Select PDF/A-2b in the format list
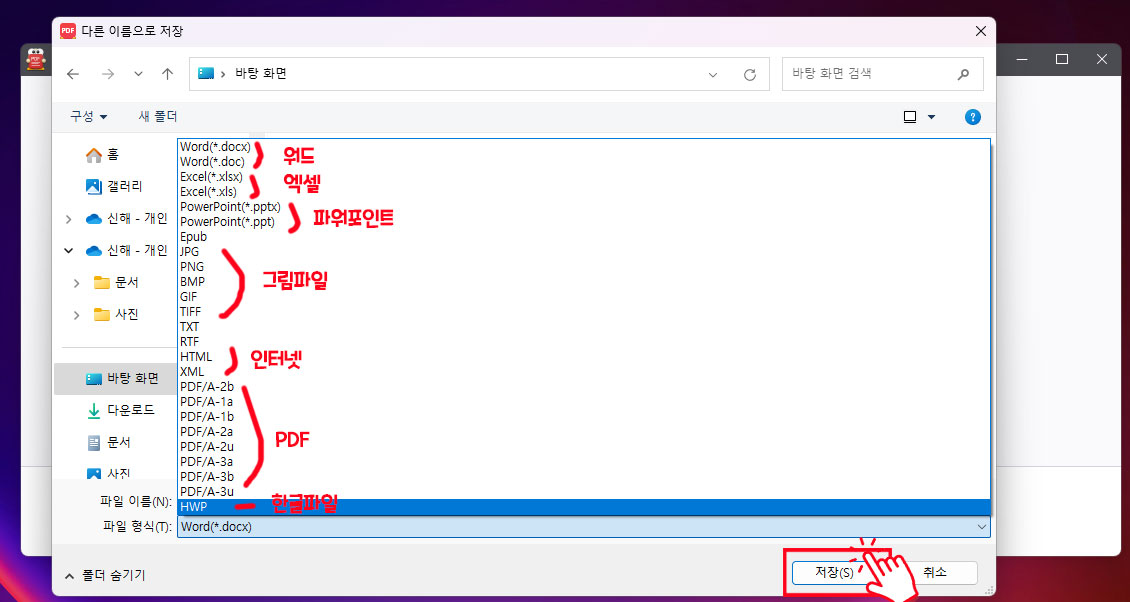 click(584, 387)
